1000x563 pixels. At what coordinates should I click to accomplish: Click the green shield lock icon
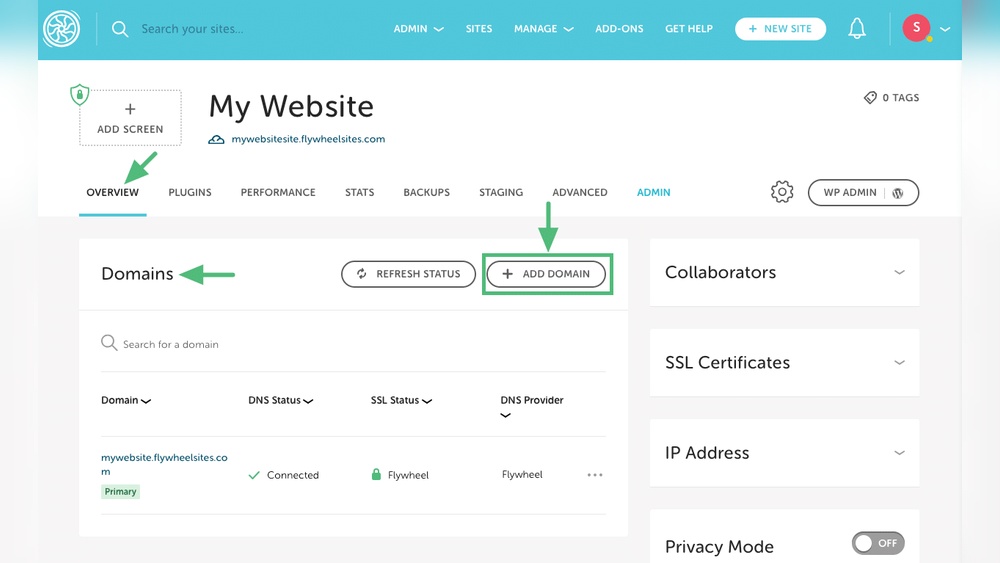tap(80, 95)
